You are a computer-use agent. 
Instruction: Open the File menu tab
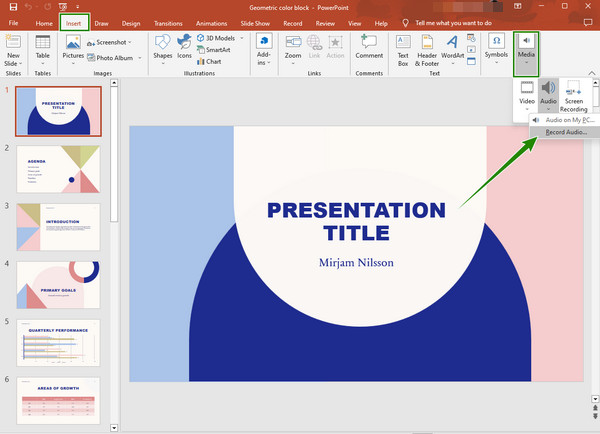point(13,23)
